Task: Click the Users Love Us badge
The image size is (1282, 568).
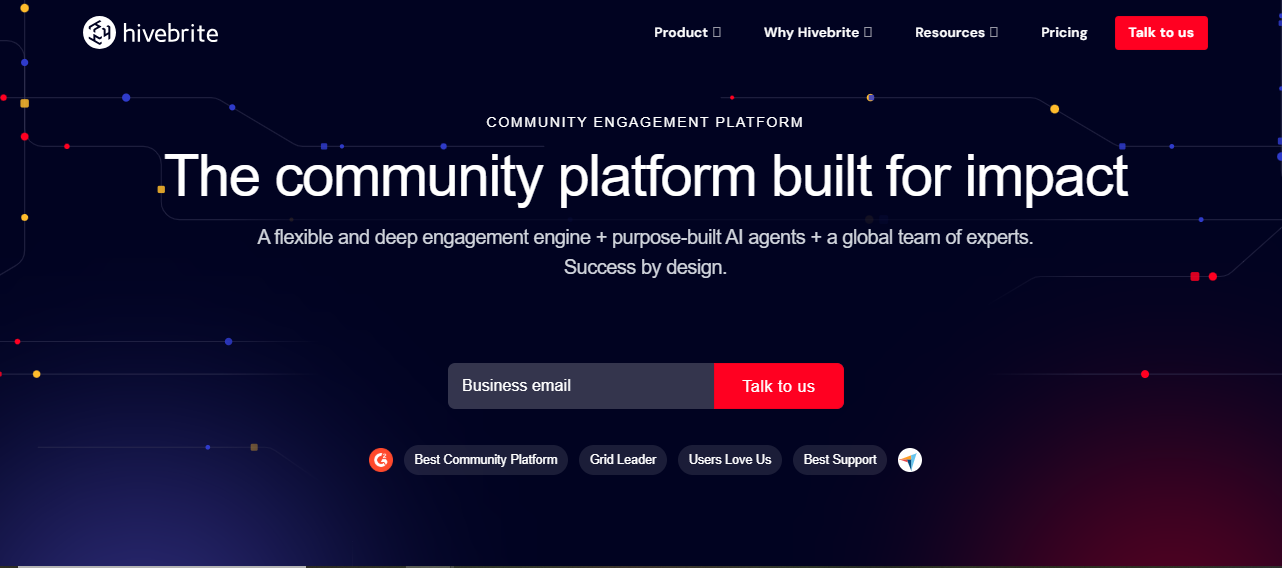Action: (x=730, y=460)
